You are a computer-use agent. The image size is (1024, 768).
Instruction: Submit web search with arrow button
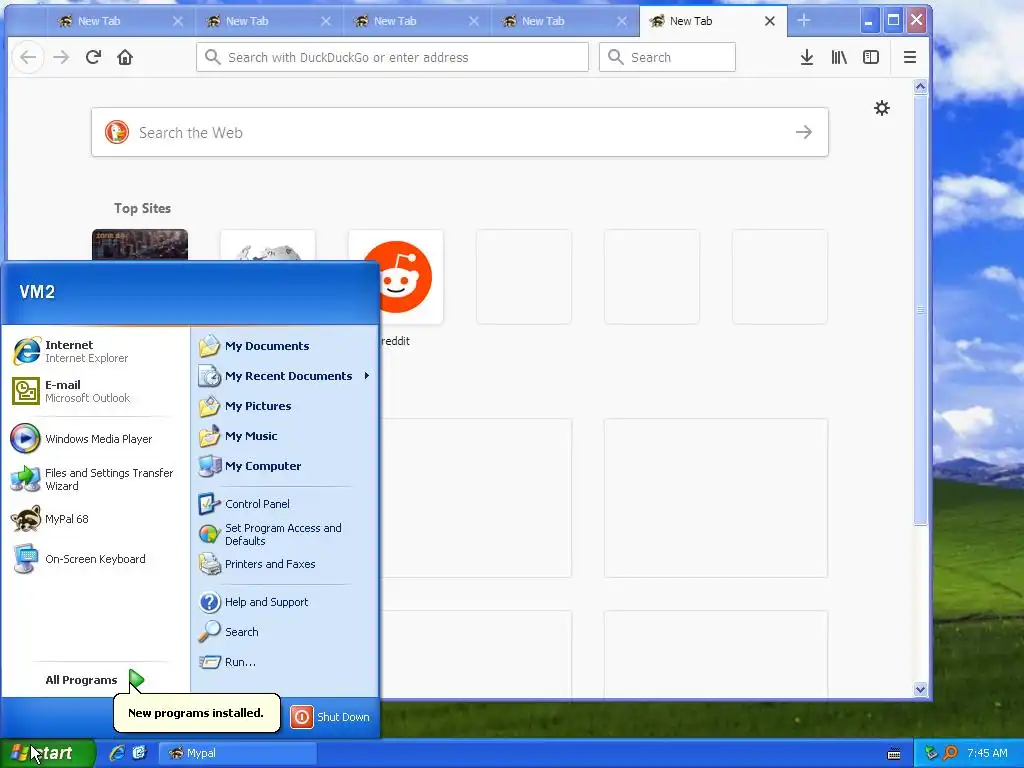[804, 133]
